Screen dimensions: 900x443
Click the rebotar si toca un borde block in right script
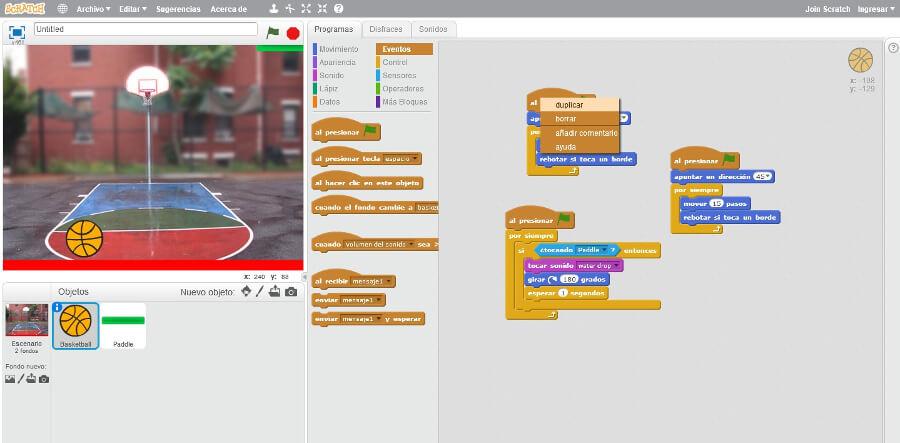point(730,217)
